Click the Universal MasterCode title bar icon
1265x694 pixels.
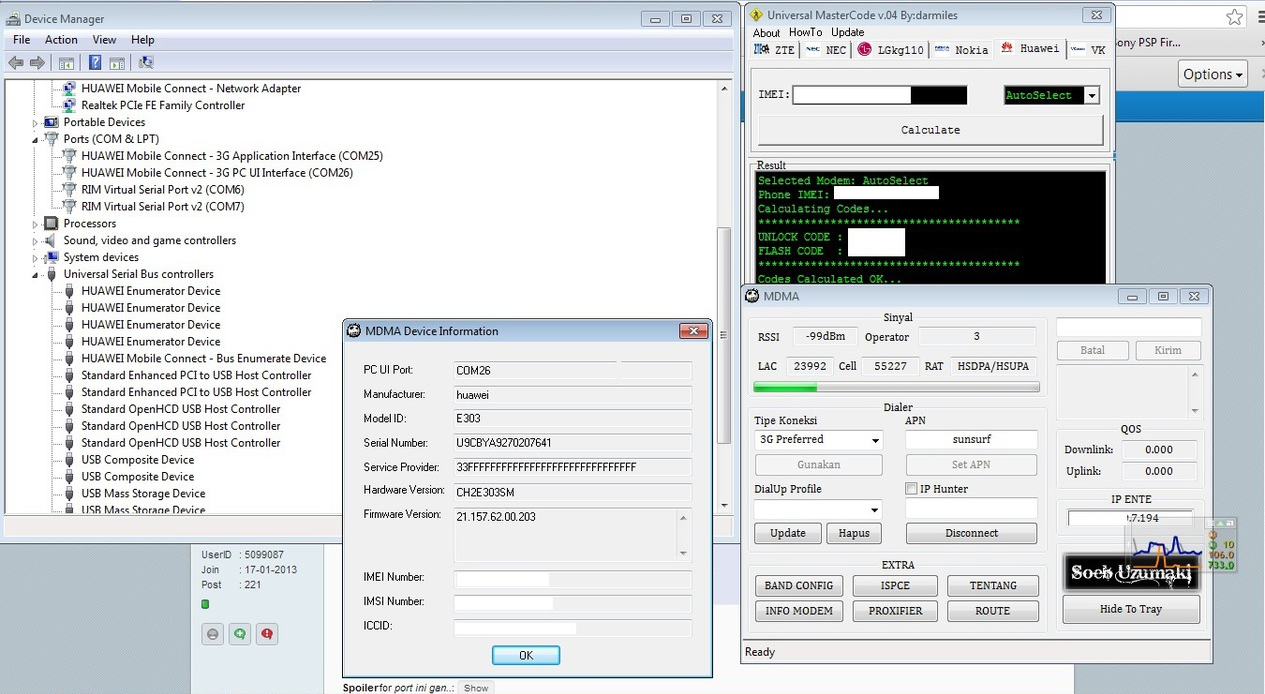coord(756,15)
